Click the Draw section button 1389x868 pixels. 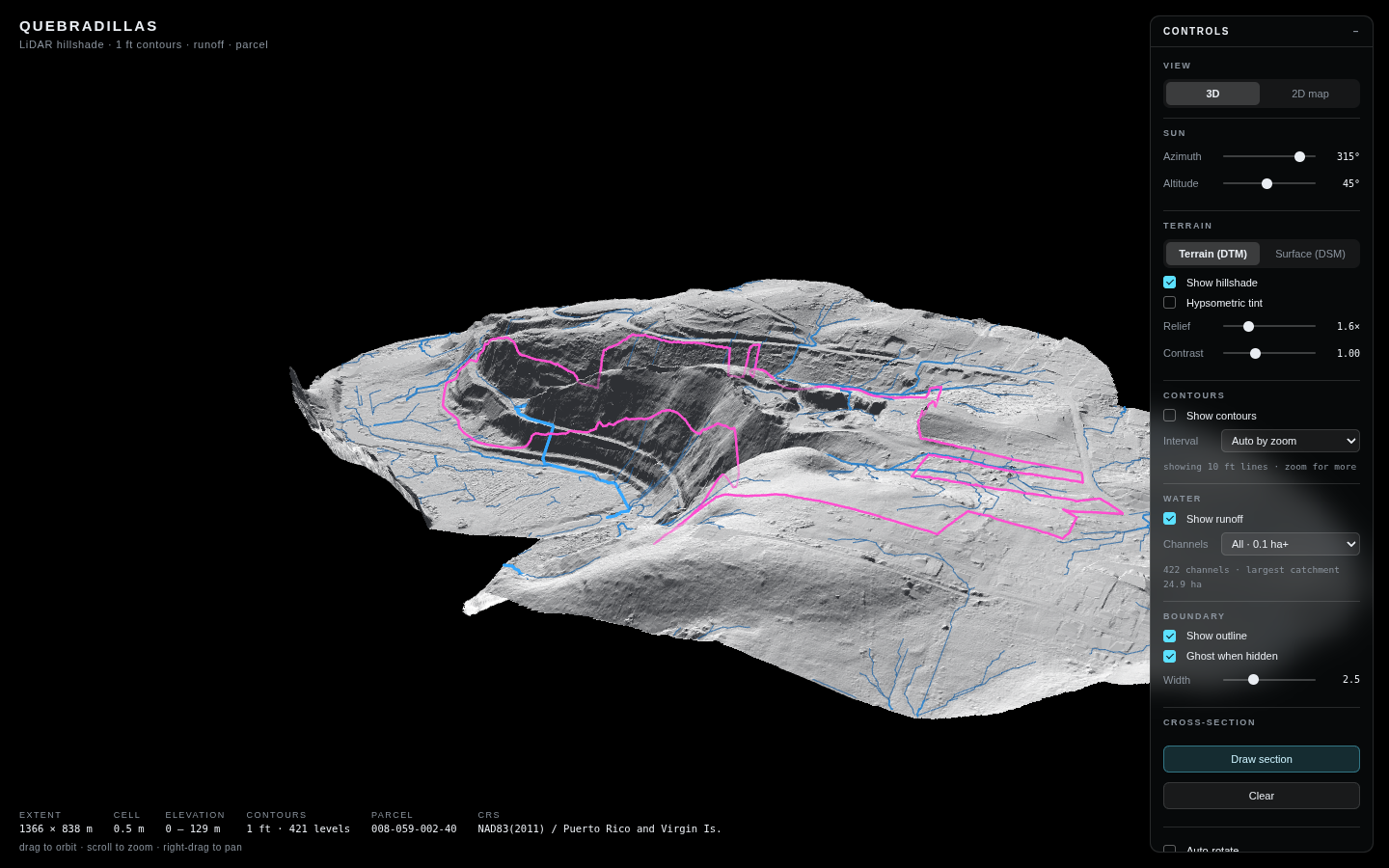1262,759
